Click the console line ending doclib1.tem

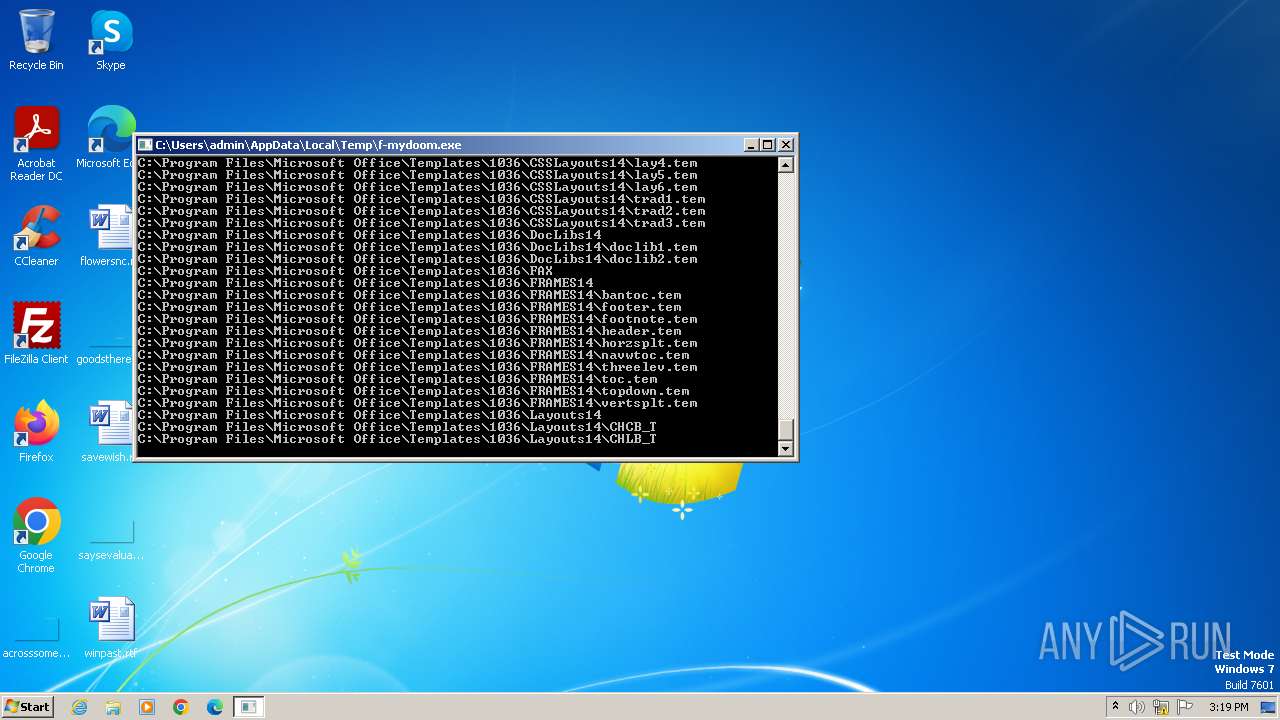[417, 247]
